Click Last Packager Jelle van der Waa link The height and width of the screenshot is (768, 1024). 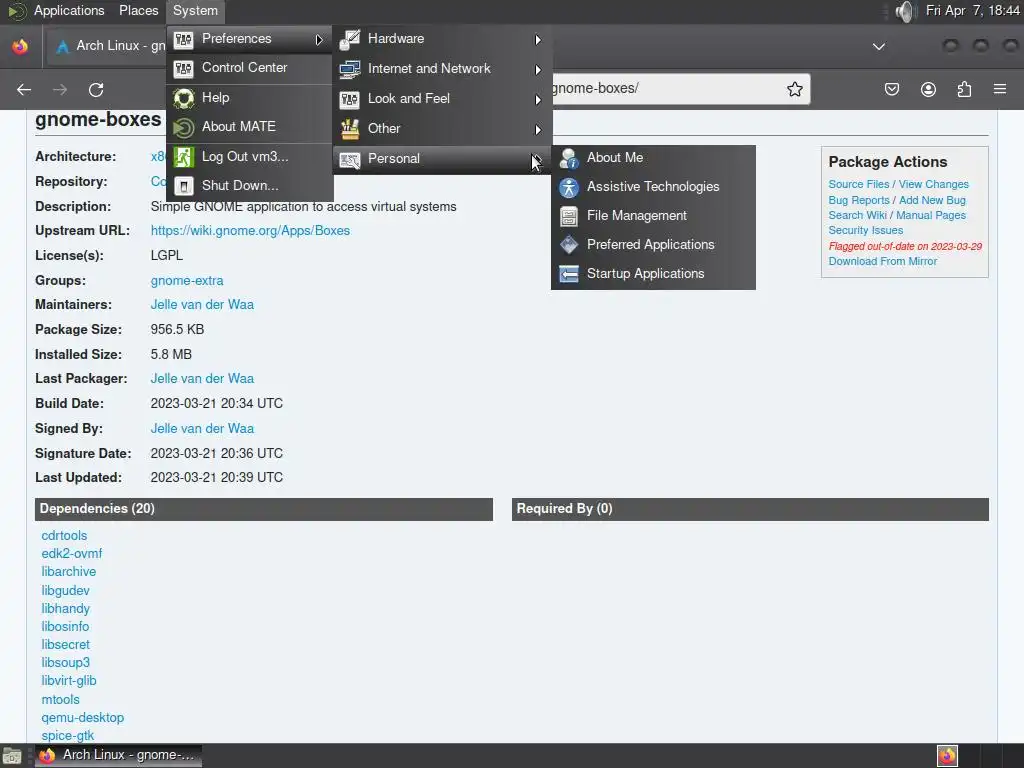click(202, 379)
